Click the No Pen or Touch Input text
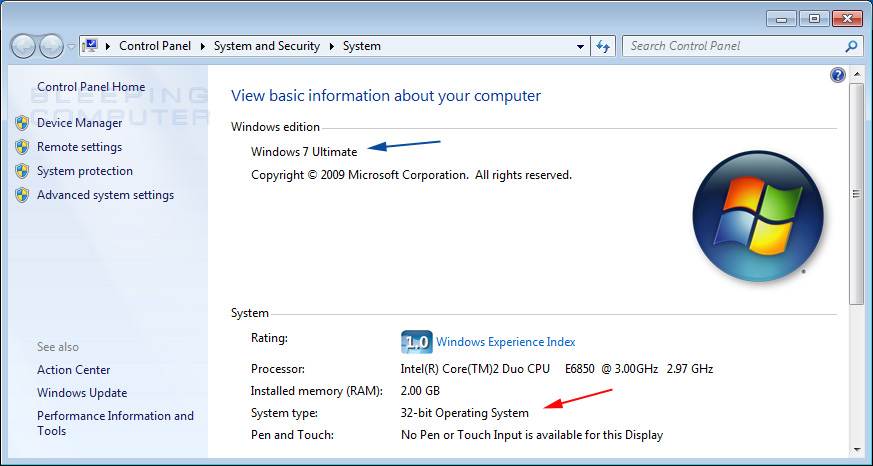 (x=532, y=435)
